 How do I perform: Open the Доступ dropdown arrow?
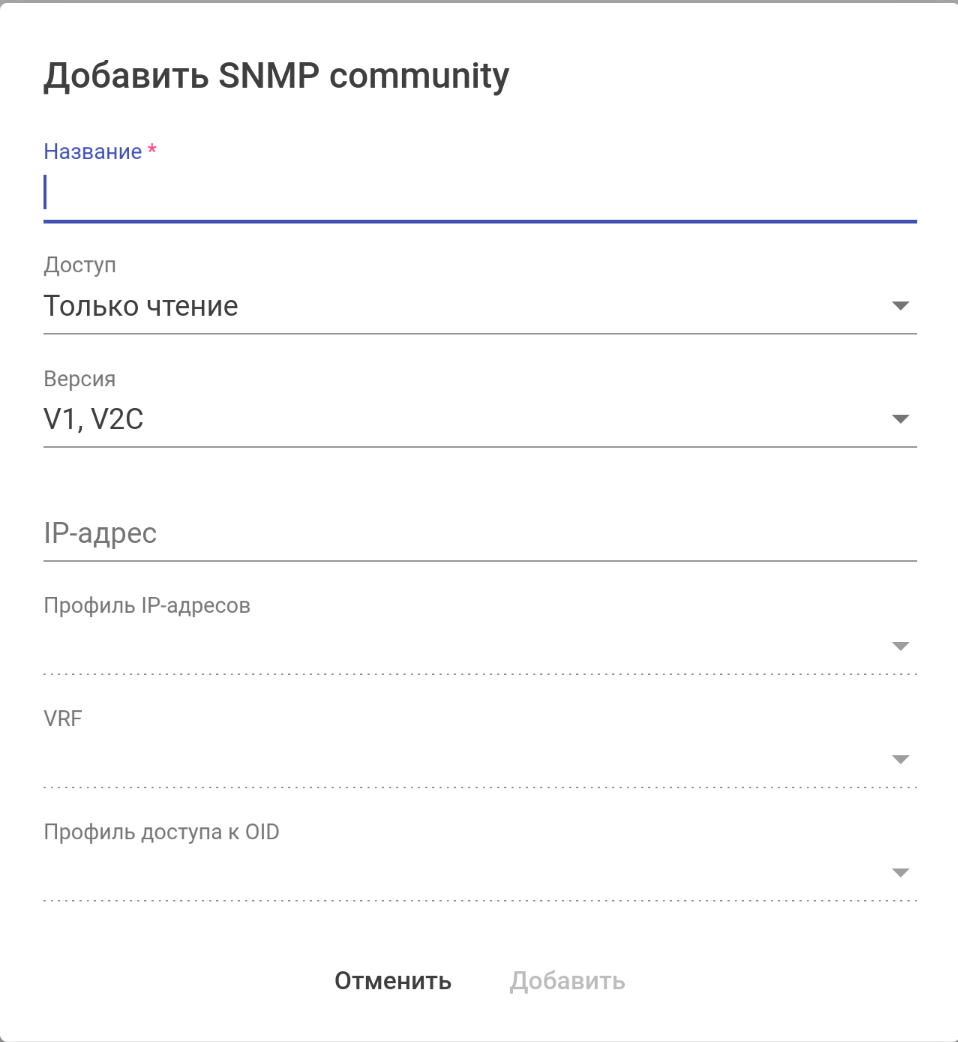pos(900,306)
